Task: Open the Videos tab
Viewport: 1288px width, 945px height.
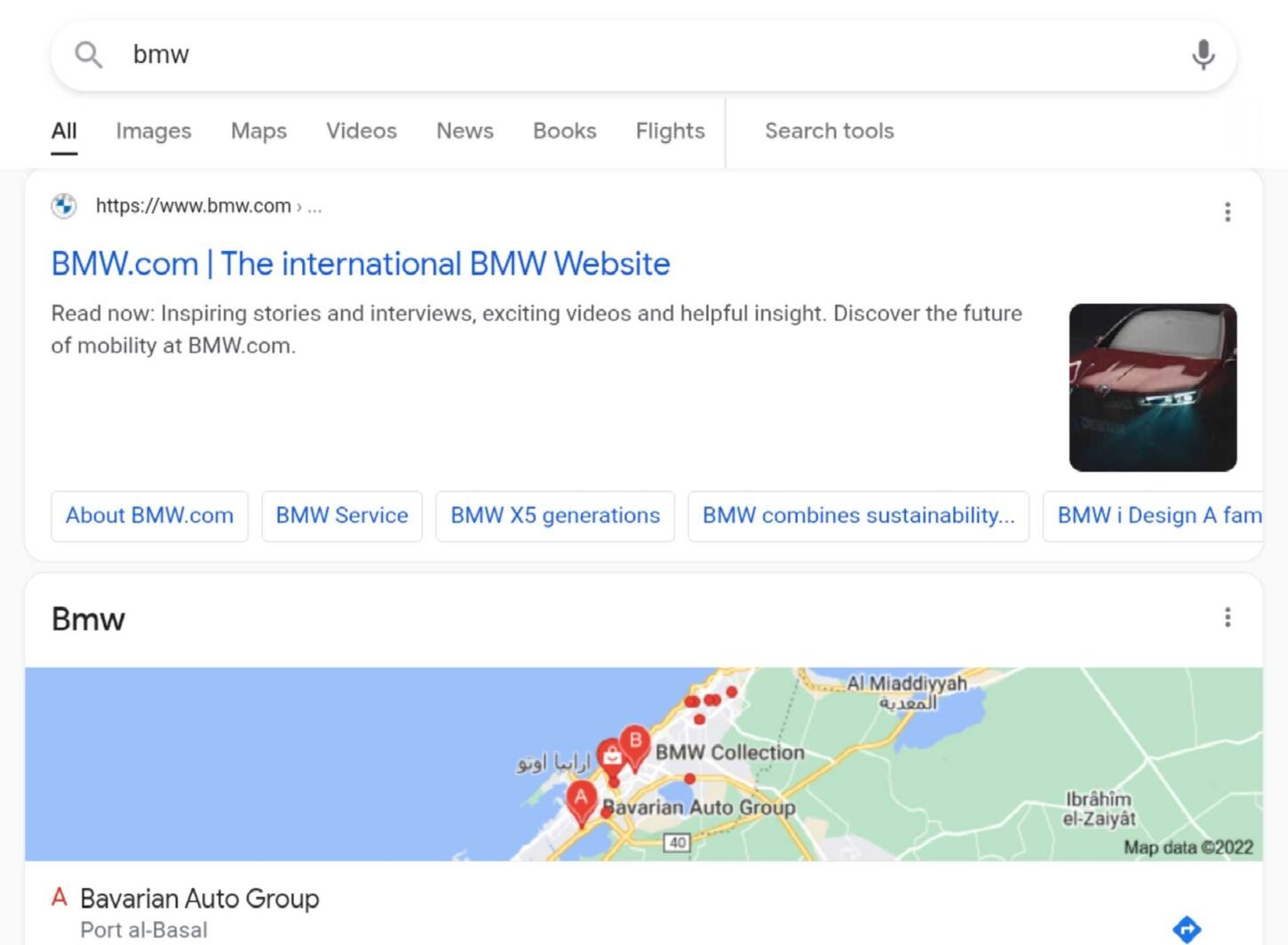Action: (x=361, y=131)
